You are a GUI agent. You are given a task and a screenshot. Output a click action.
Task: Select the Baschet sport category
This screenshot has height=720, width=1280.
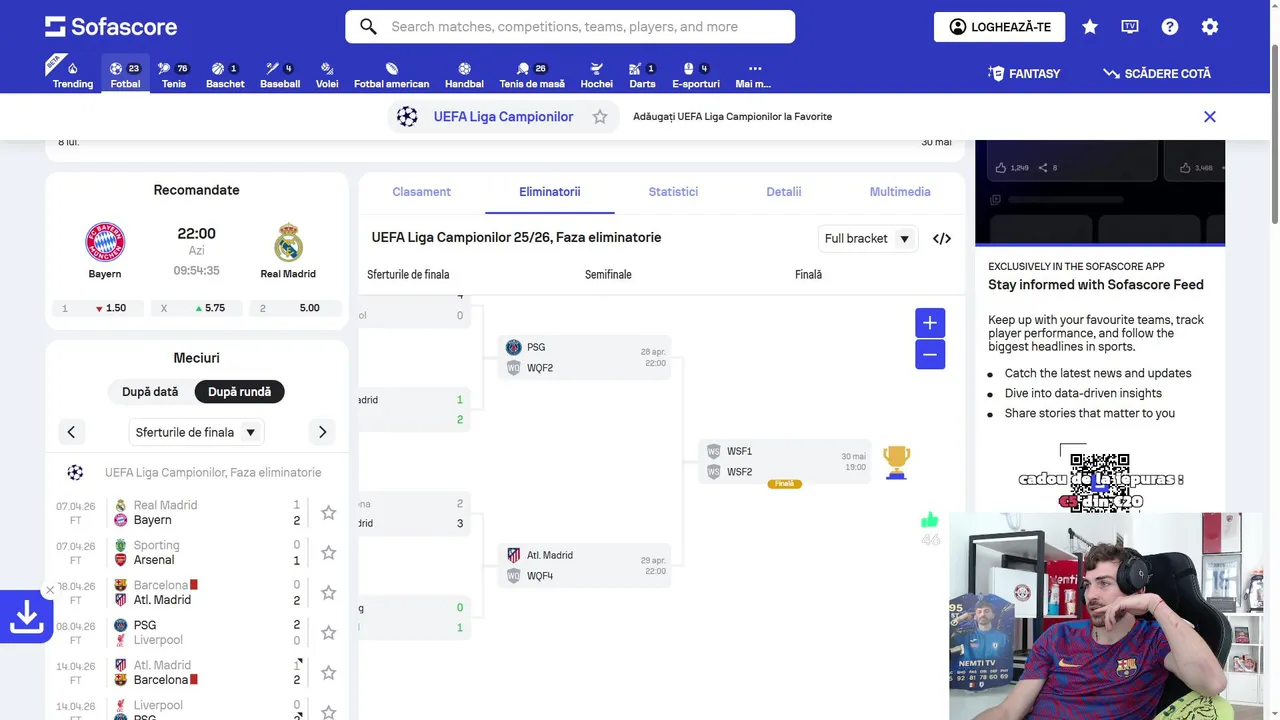coord(225,75)
